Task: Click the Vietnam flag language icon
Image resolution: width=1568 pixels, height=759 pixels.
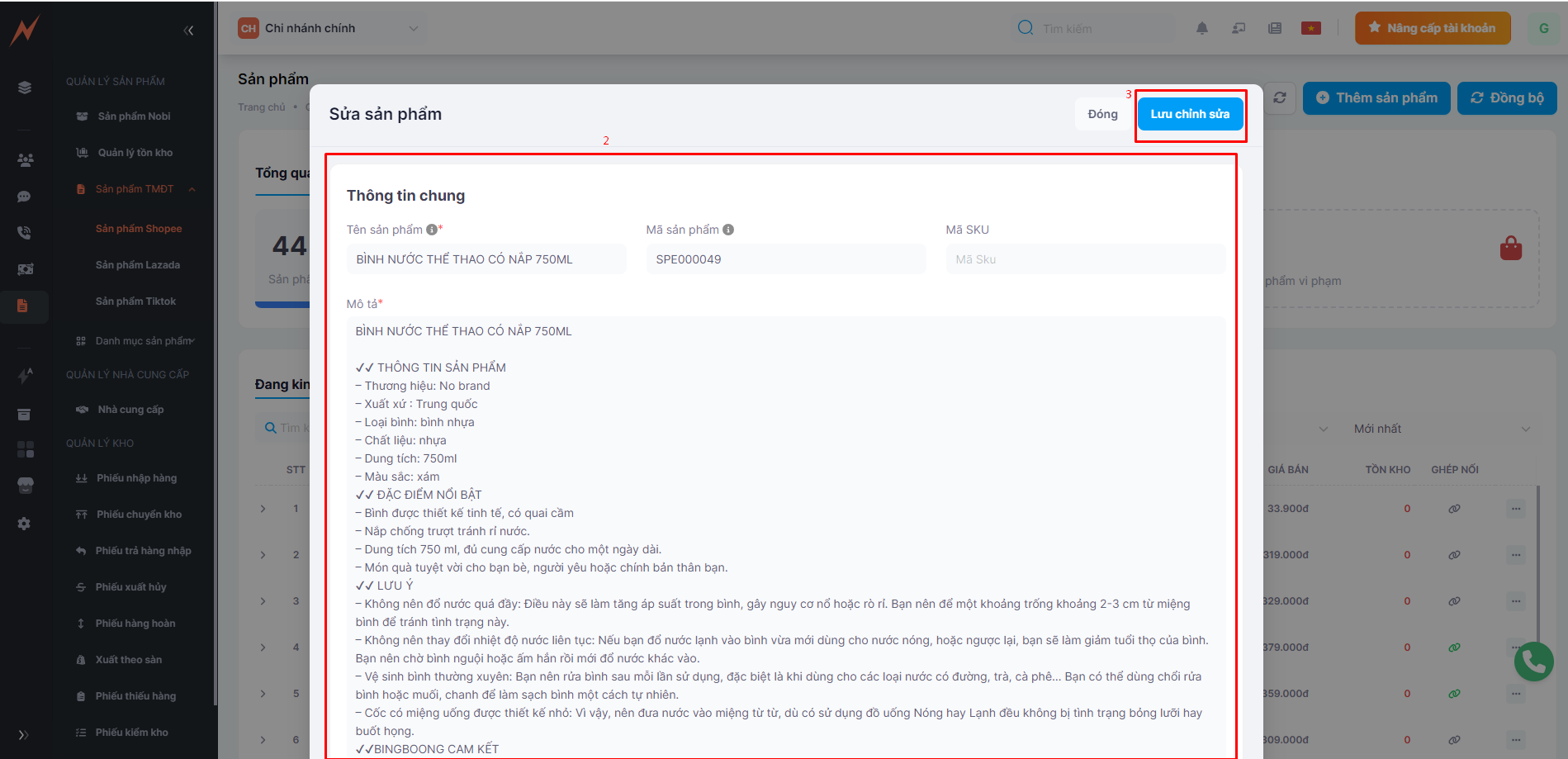Action: coord(1310,28)
